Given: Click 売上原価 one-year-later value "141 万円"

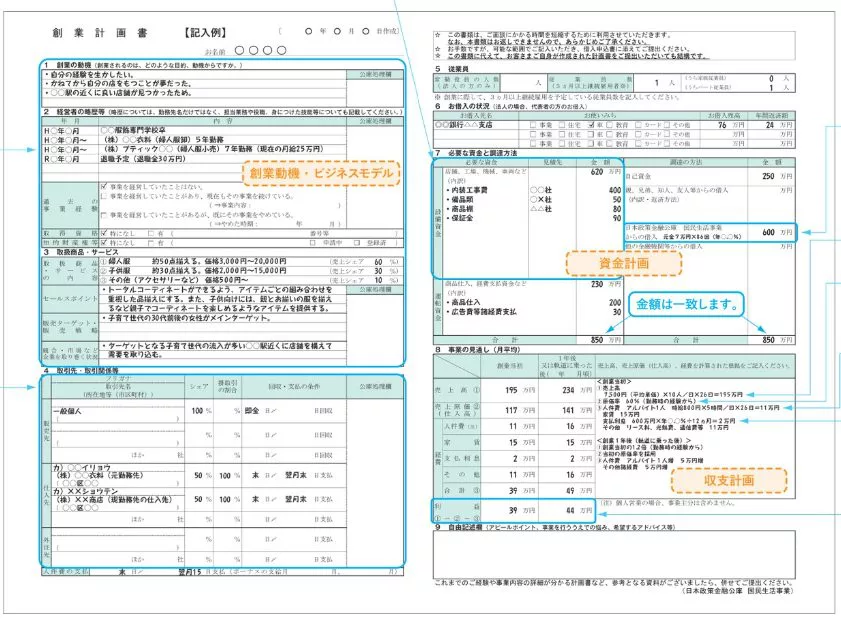Looking at the screenshot, I should pyautogui.click(x=577, y=410).
